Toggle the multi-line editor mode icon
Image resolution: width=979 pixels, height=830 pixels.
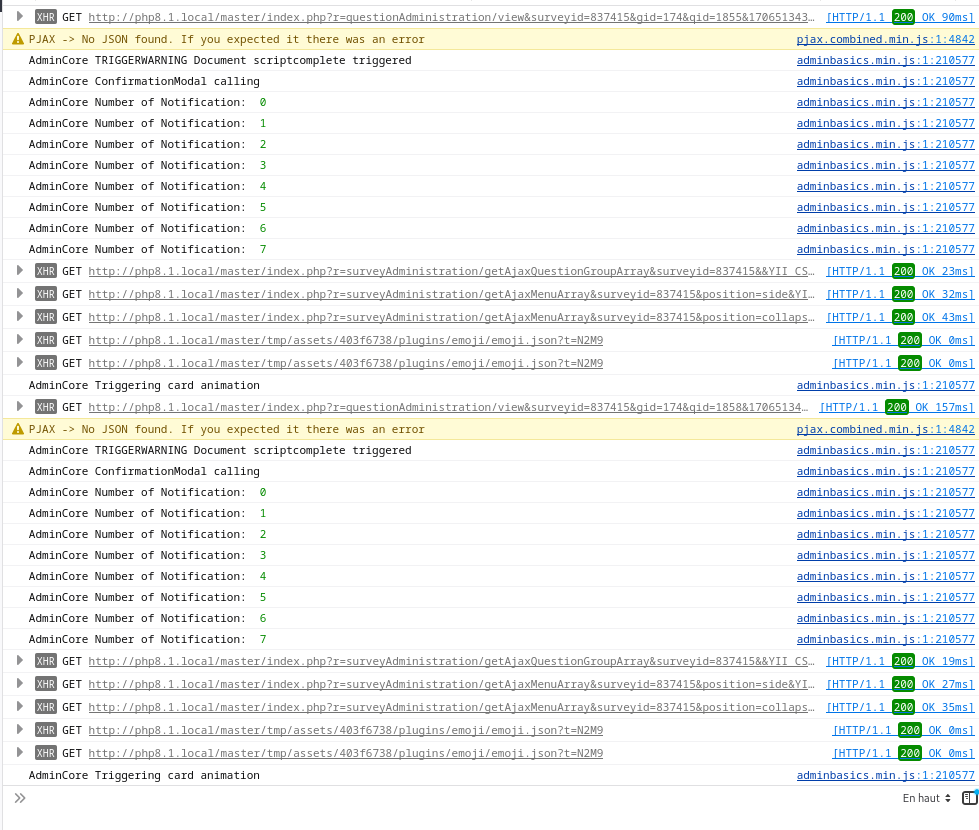coord(968,798)
